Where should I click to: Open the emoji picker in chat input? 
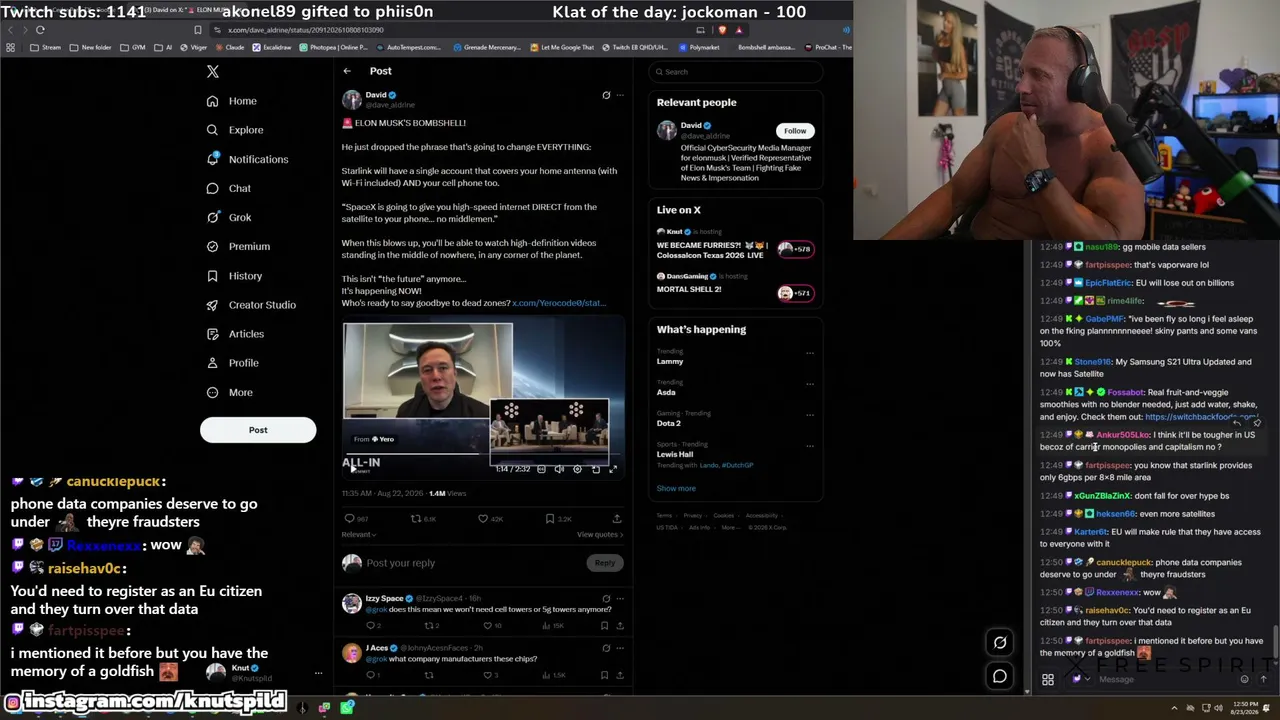pos(1244,679)
